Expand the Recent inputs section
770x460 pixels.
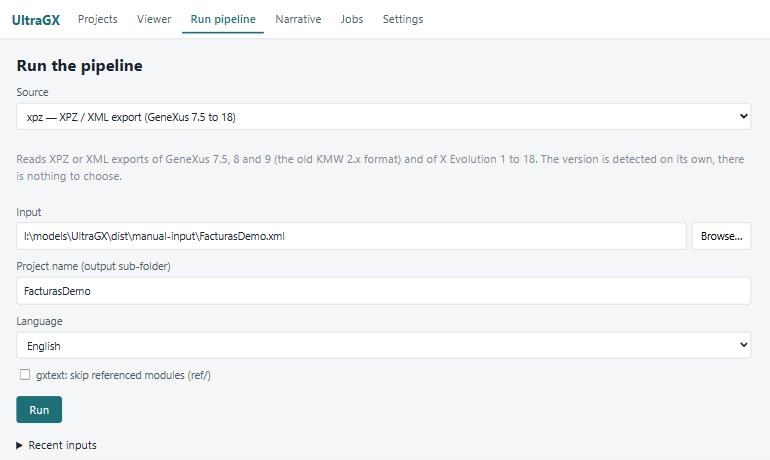(x=56, y=445)
